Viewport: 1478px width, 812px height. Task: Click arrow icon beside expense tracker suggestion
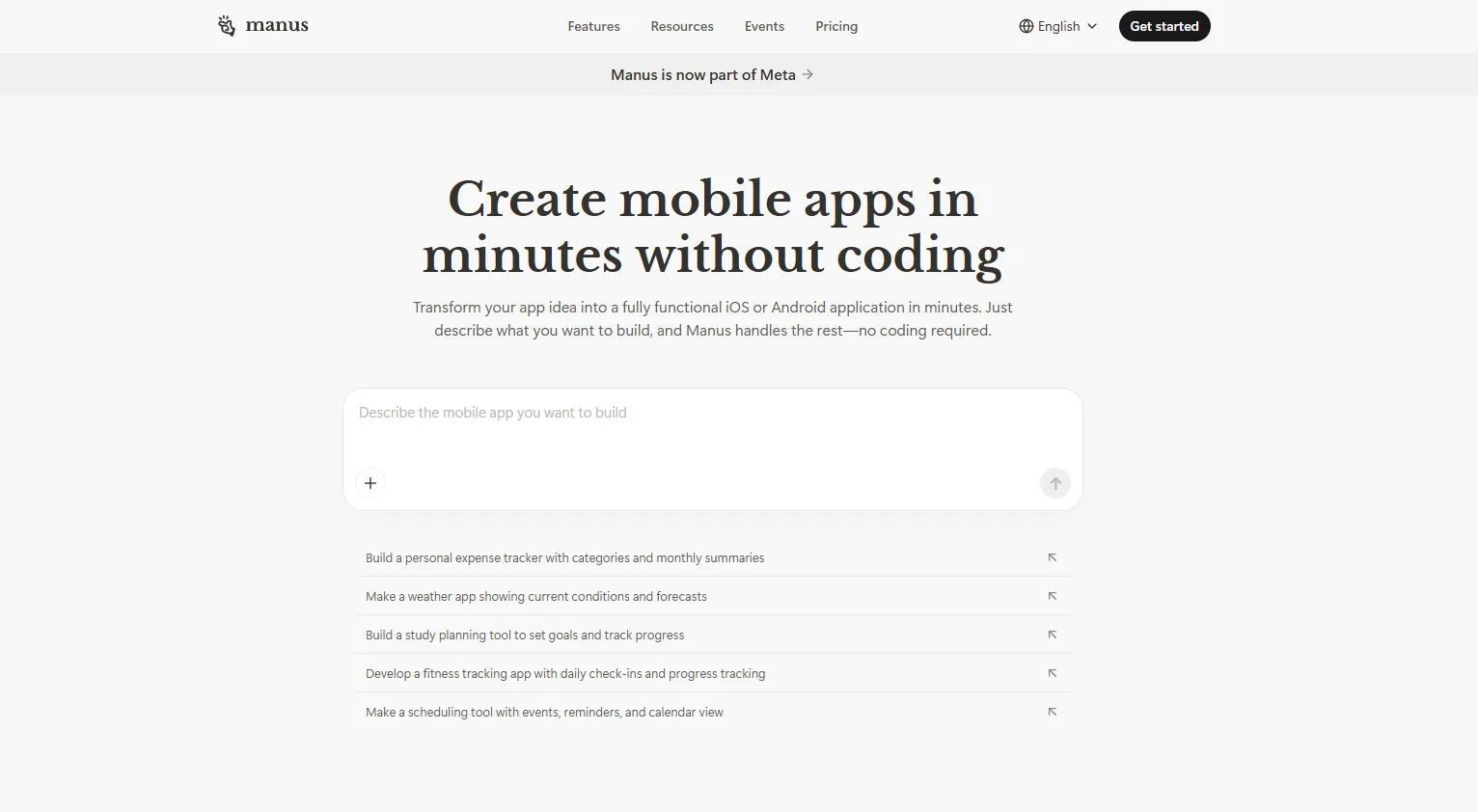1052,557
